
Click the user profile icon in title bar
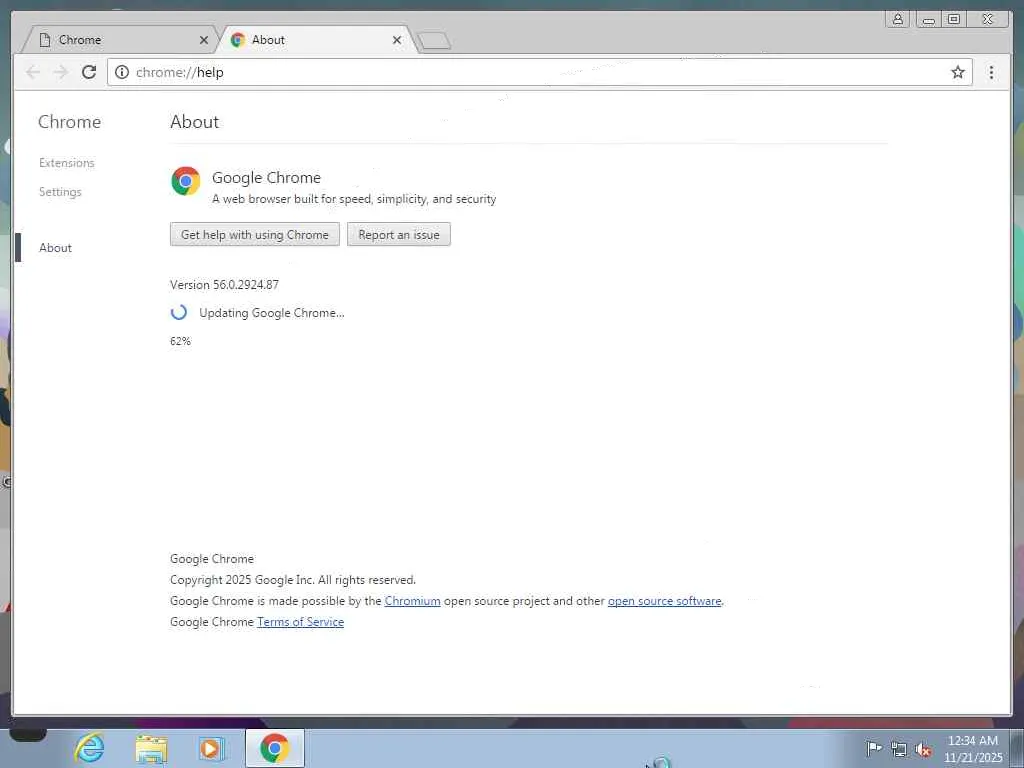click(898, 19)
